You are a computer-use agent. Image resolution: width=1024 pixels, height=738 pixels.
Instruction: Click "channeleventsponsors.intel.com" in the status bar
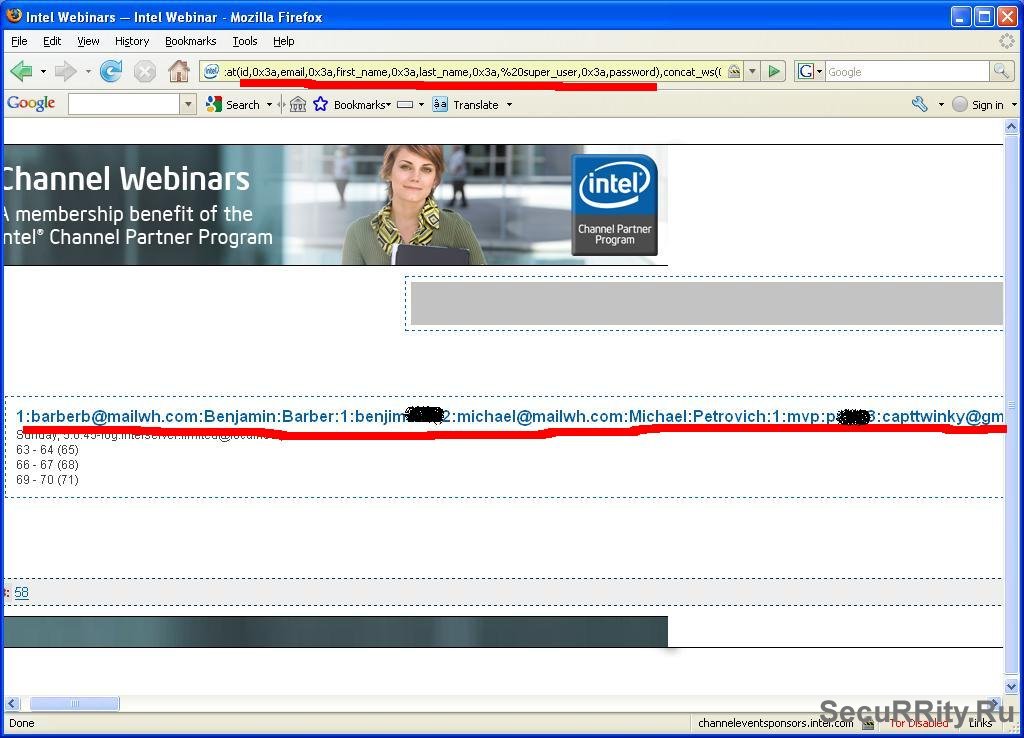[775, 723]
